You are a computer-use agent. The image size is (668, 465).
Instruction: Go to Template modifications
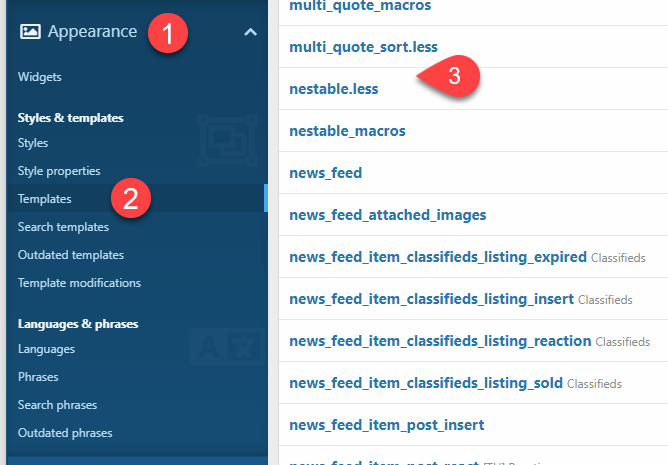79,283
